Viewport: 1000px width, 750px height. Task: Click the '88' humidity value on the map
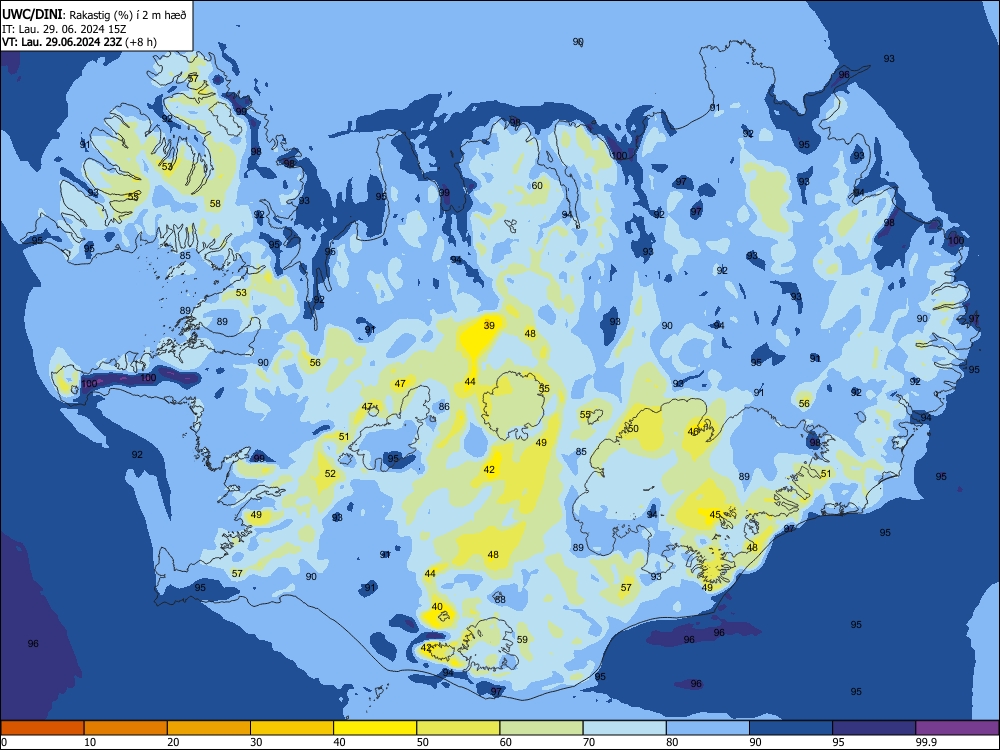pyautogui.click(x=500, y=599)
